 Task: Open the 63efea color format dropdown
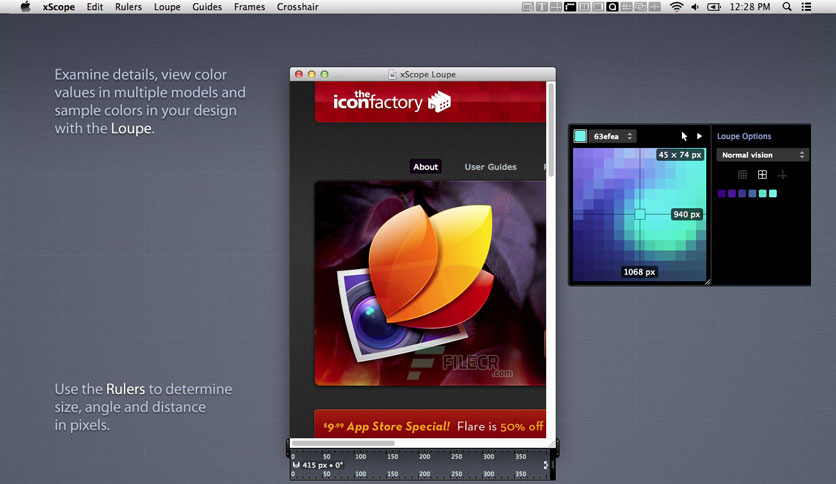point(613,136)
